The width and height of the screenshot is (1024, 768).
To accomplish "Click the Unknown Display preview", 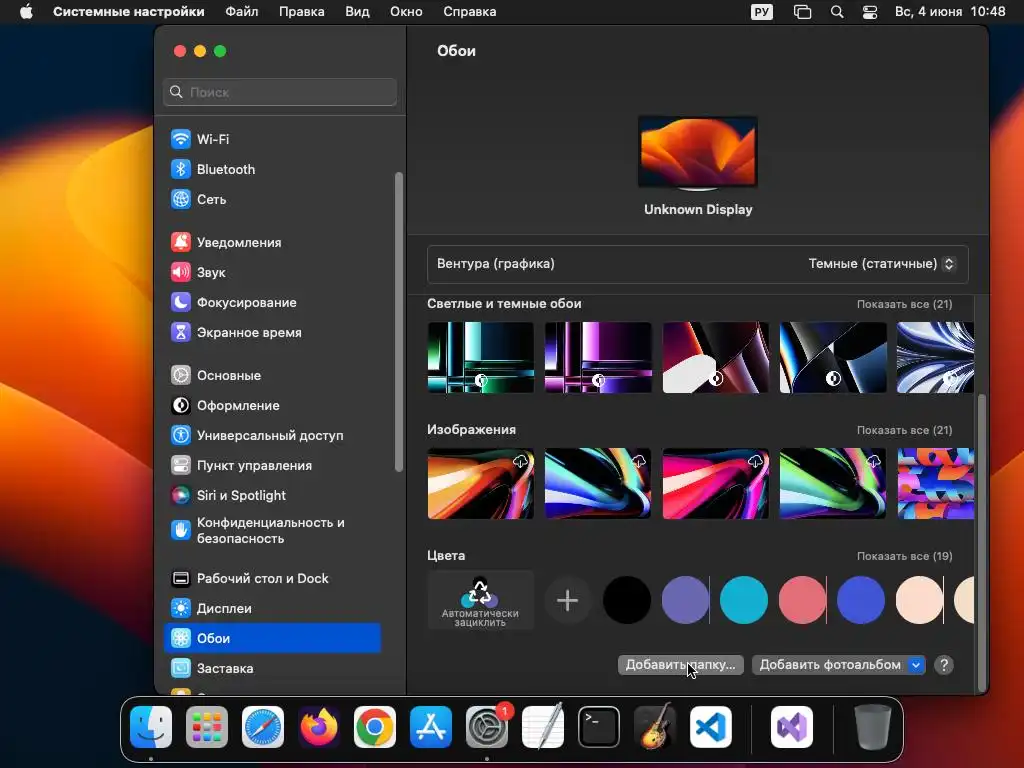I will 698,153.
